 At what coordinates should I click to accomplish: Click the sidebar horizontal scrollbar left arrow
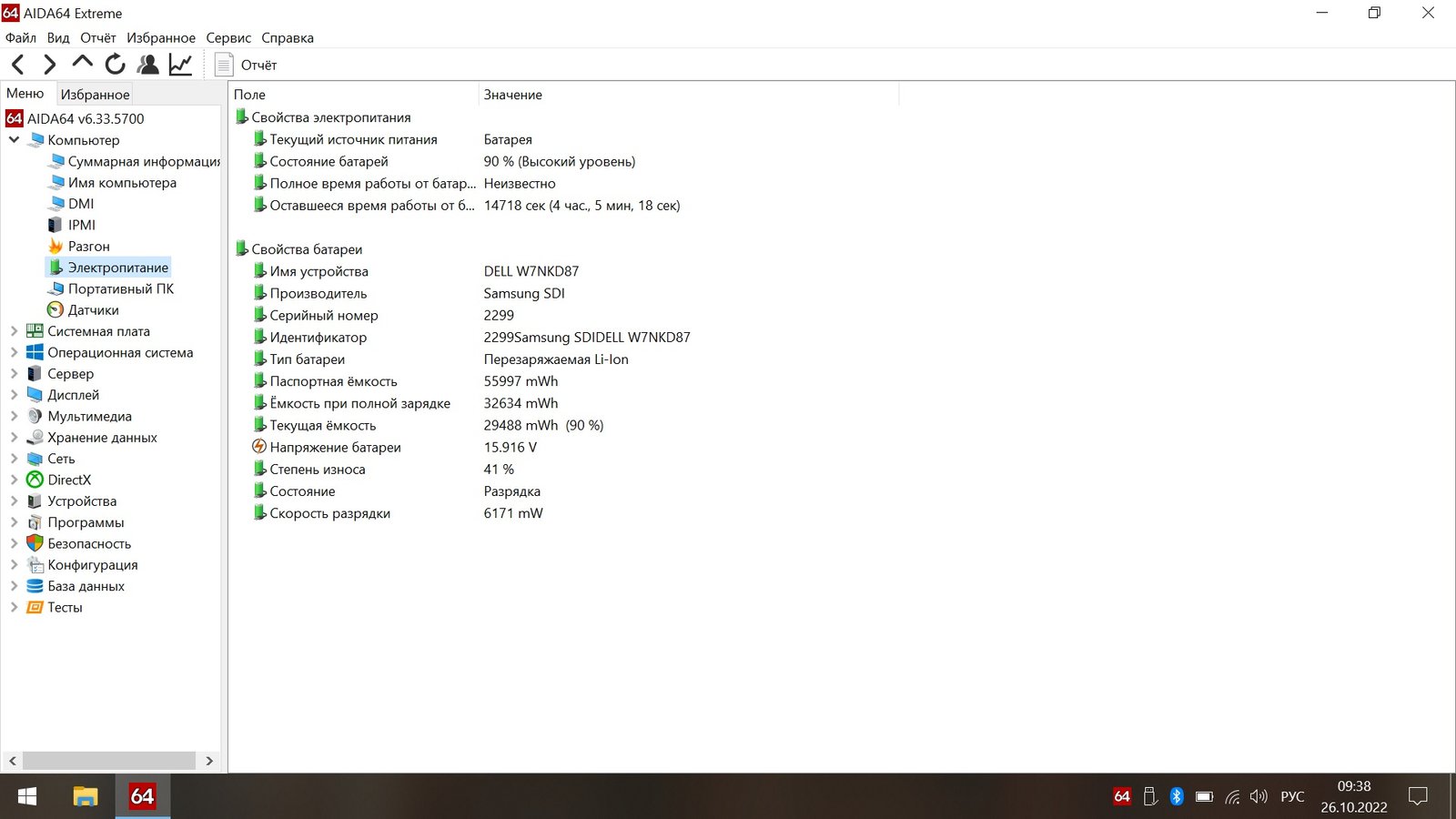[x=12, y=761]
